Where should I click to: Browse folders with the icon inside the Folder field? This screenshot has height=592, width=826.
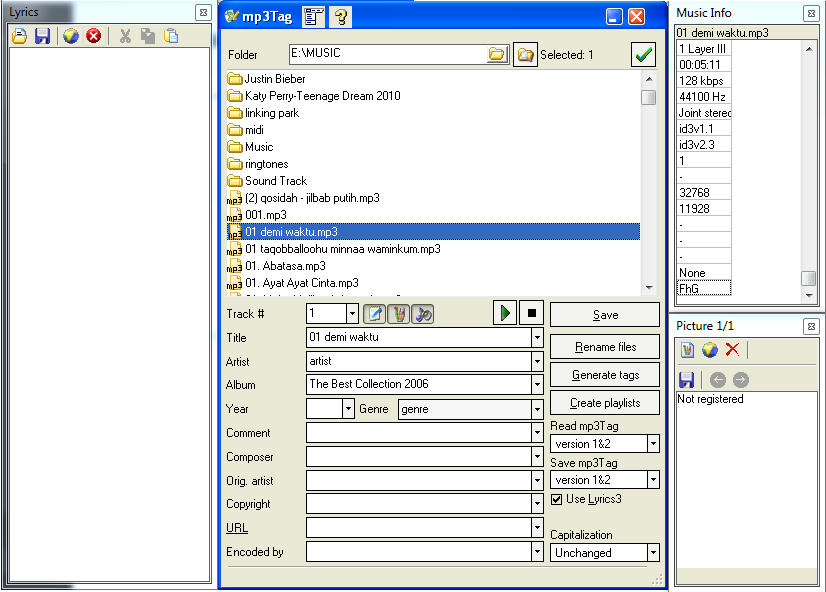[x=497, y=54]
